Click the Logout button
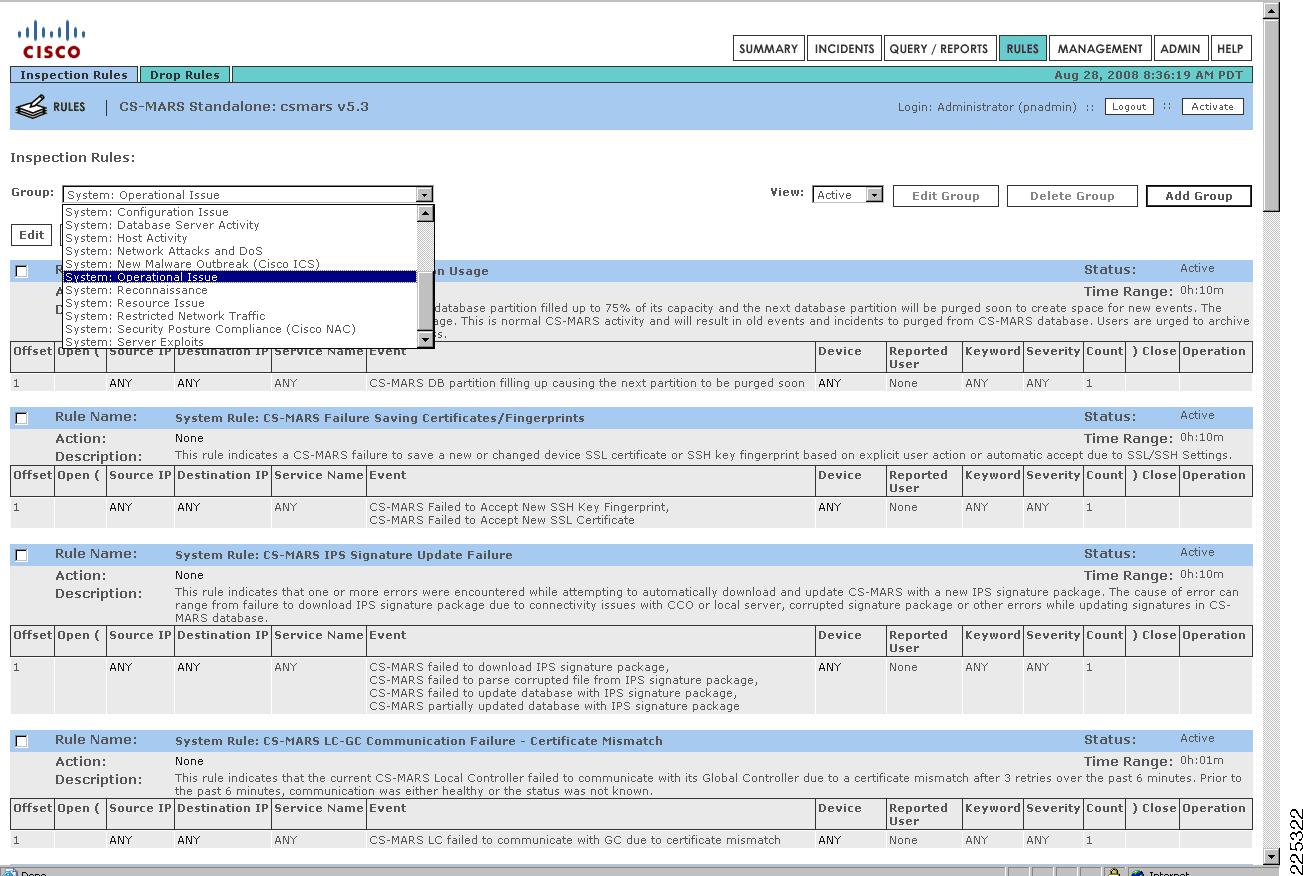 [x=1129, y=107]
